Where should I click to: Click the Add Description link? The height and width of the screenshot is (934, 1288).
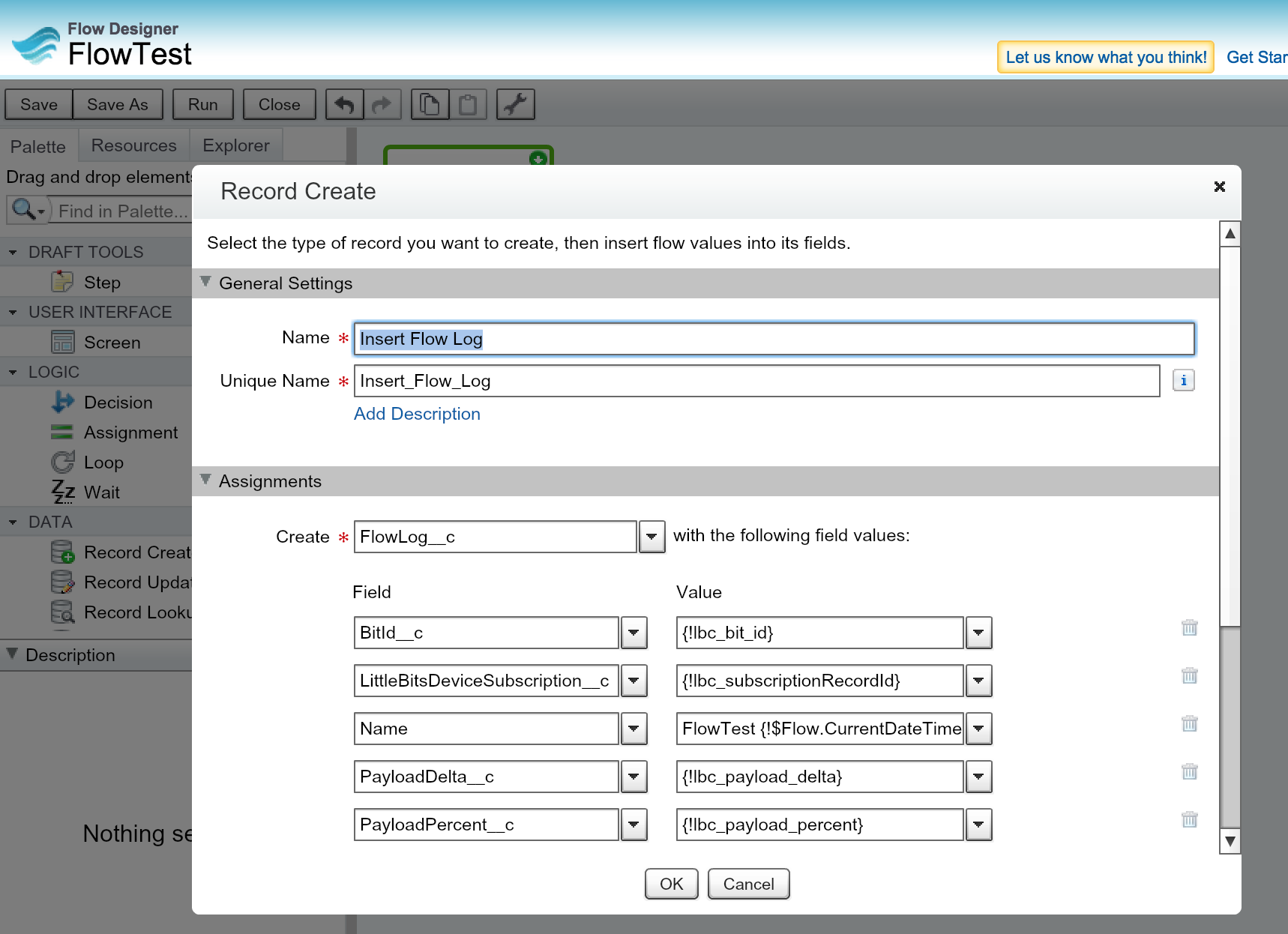[417, 414]
